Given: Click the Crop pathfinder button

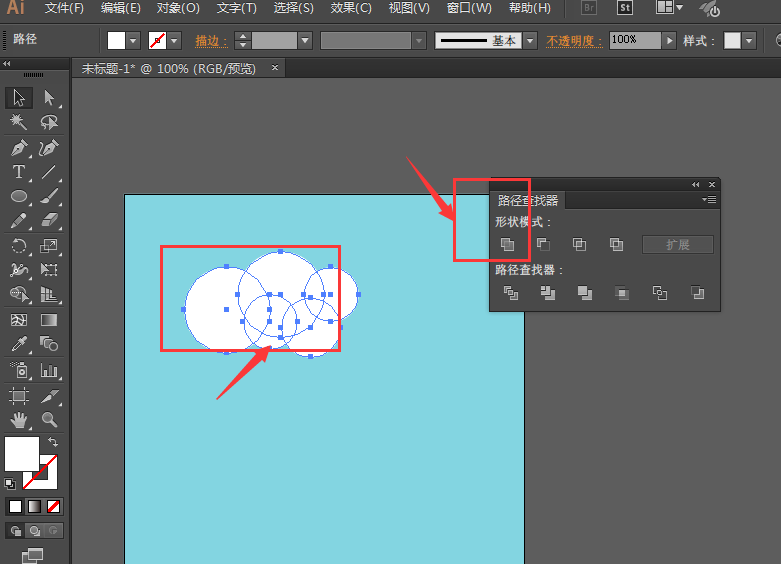Looking at the screenshot, I should tap(622, 293).
